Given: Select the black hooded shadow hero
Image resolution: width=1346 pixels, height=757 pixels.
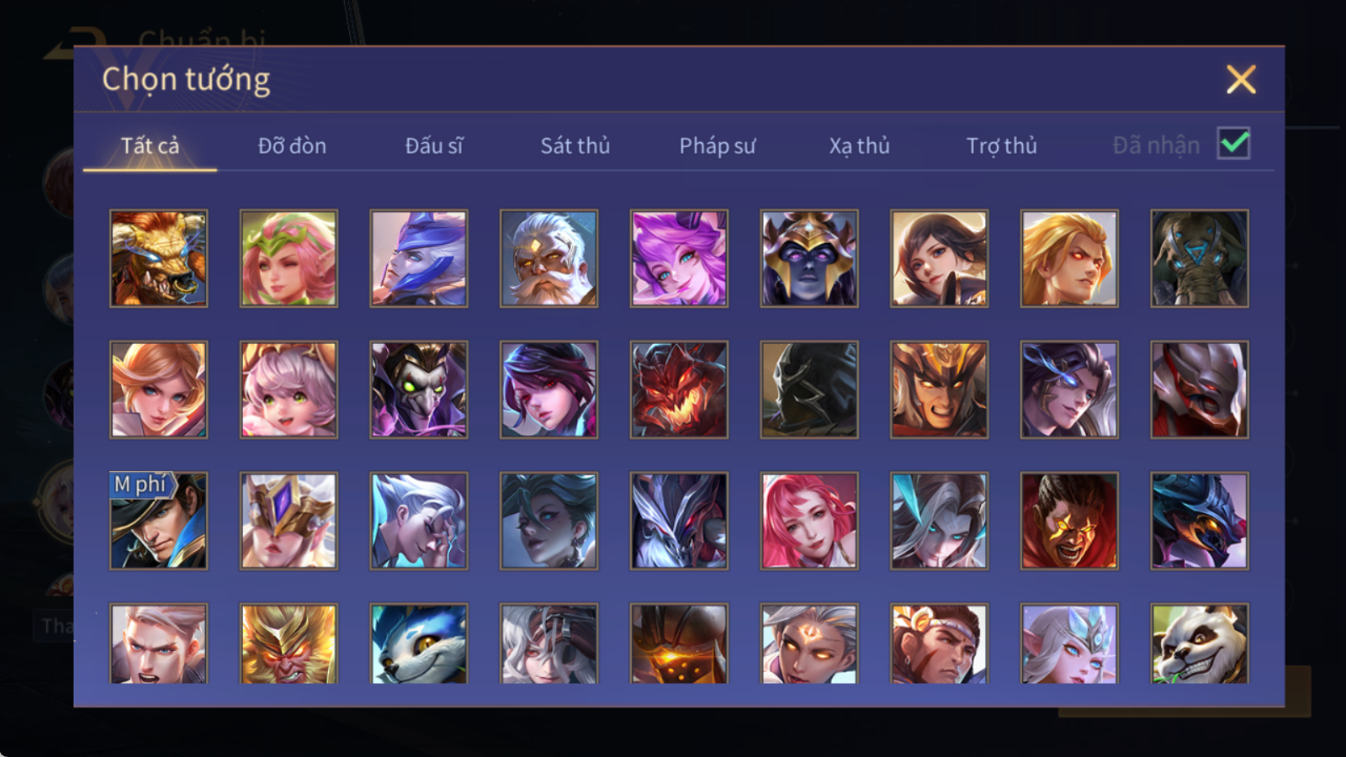Looking at the screenshot, I should pos(809,390).
